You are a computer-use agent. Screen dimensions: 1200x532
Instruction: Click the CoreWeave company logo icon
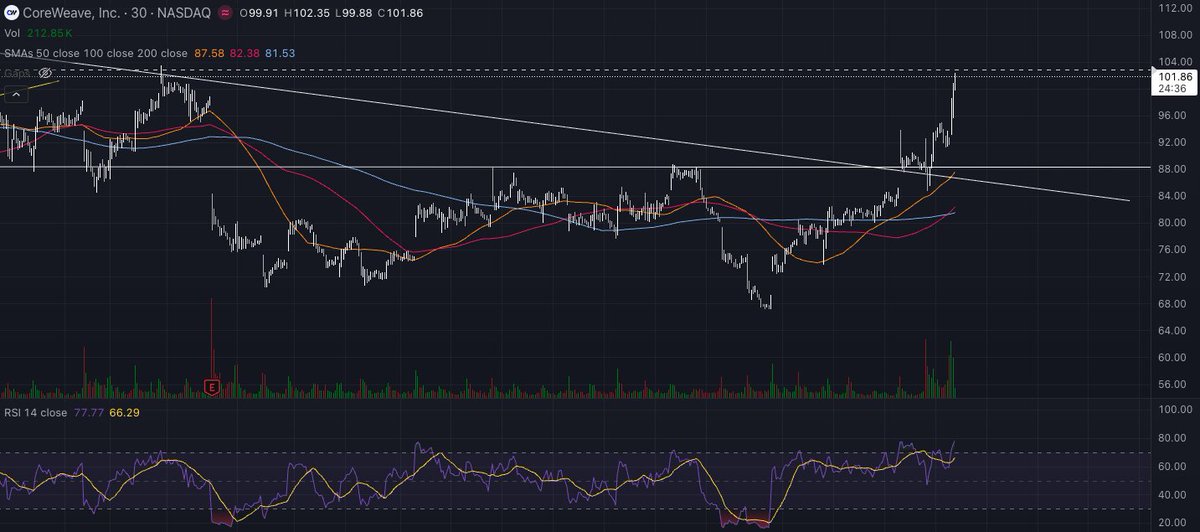point(10,11)
